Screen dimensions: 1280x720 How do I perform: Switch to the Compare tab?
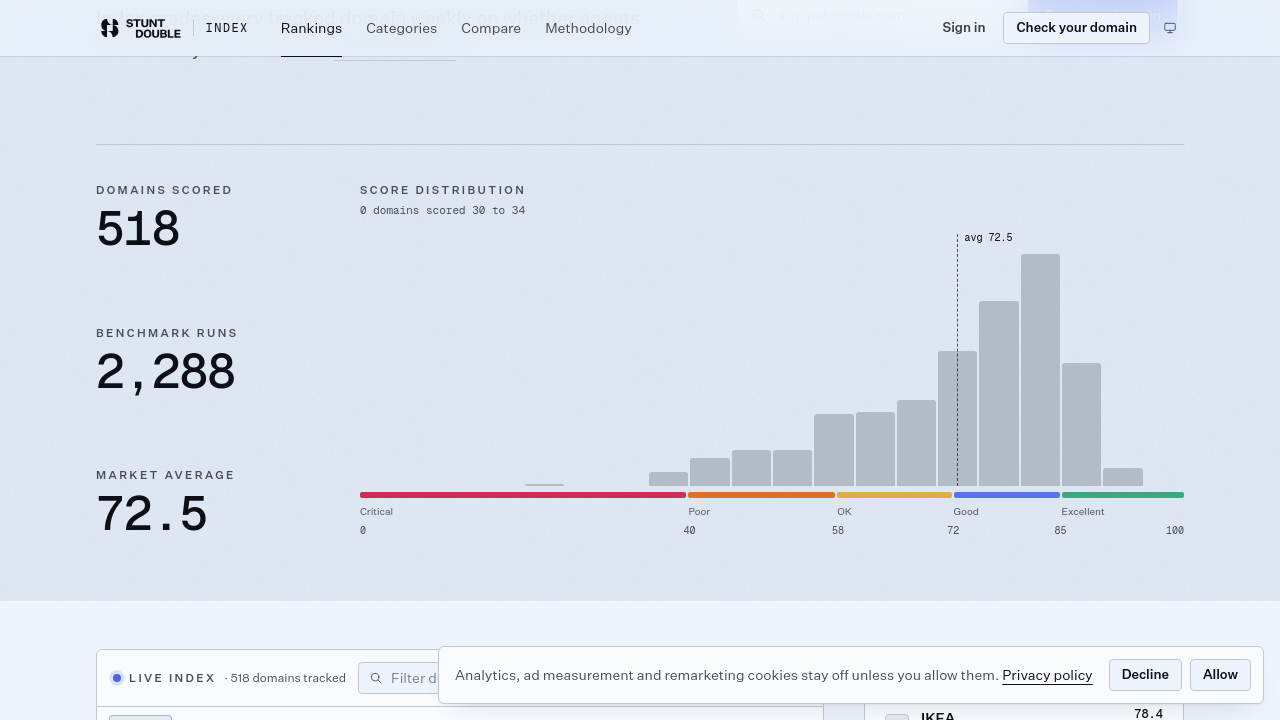(x=491, y=28)
